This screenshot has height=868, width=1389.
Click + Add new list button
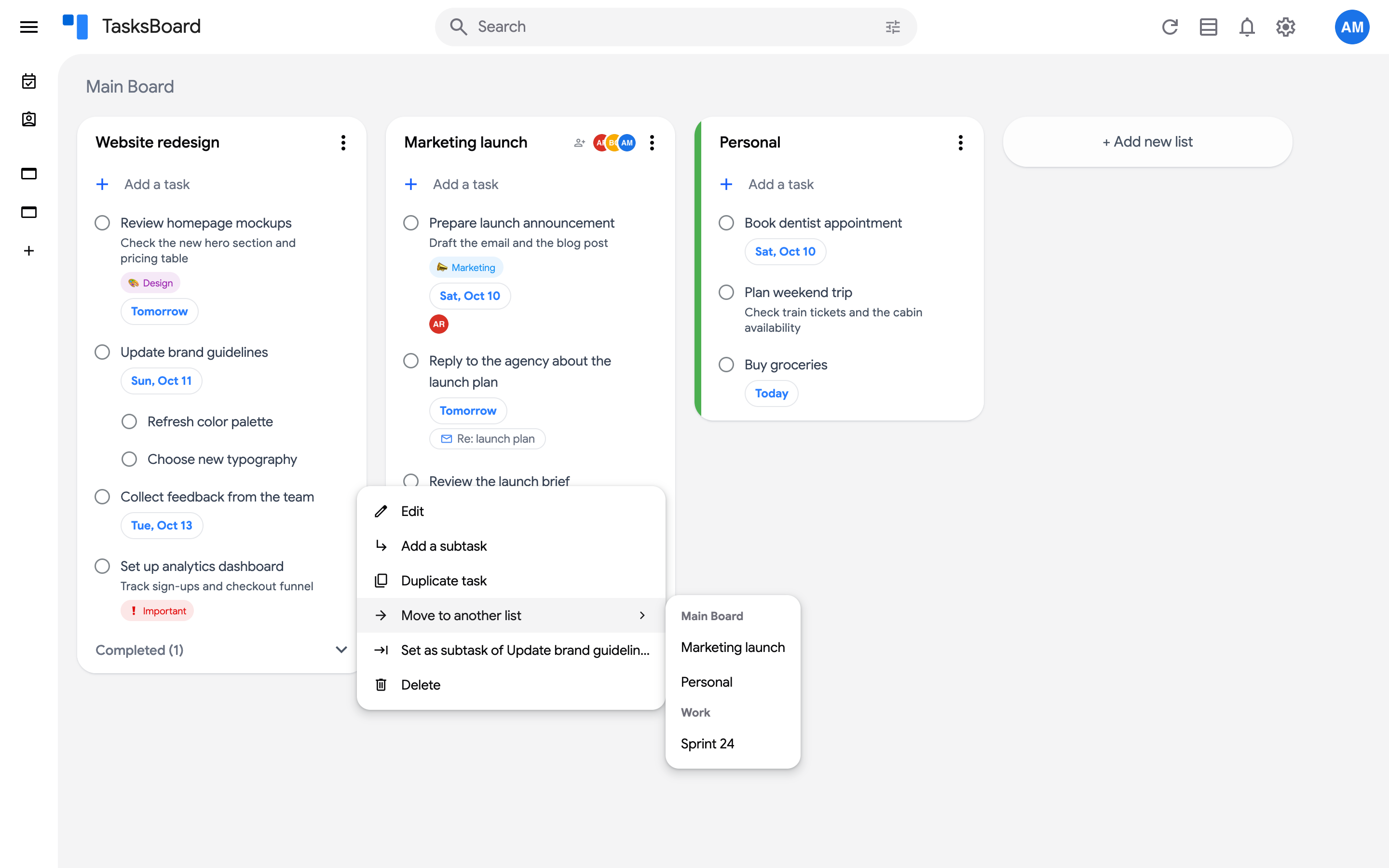pyautogui.click(x=1147, y=142)
